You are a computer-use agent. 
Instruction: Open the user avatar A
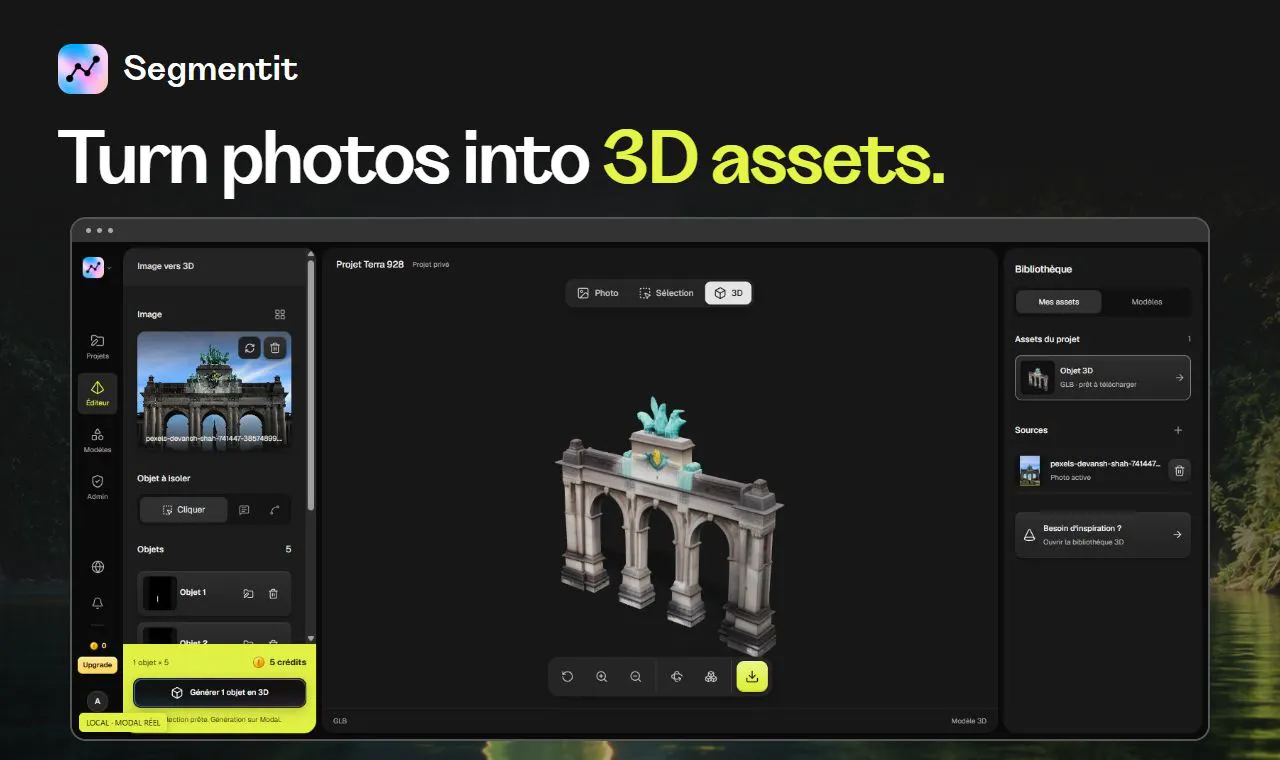coord(97,701)
